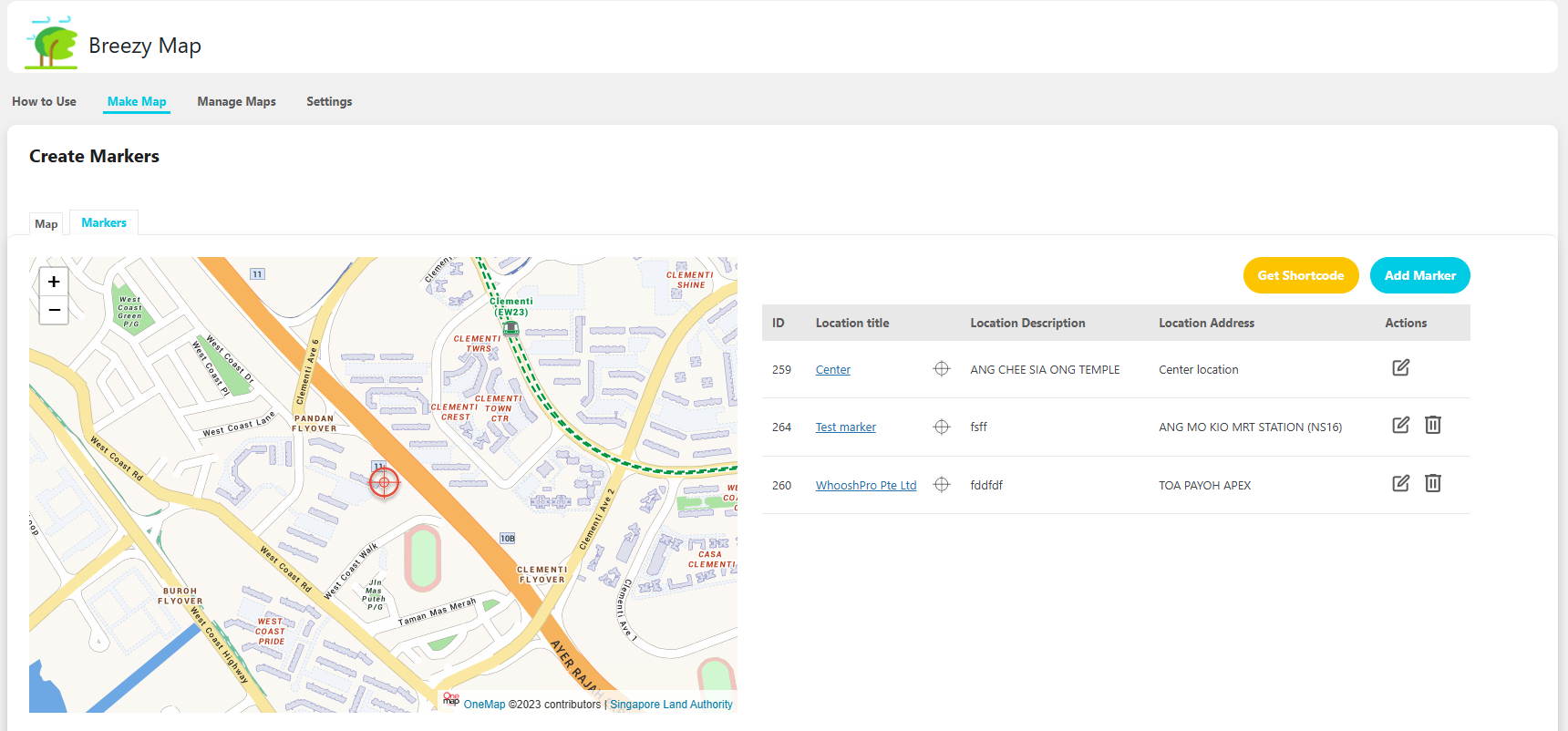Click the West Coast Pride label on map
This screenshot has height=731, width=1568.
[270, 631]
